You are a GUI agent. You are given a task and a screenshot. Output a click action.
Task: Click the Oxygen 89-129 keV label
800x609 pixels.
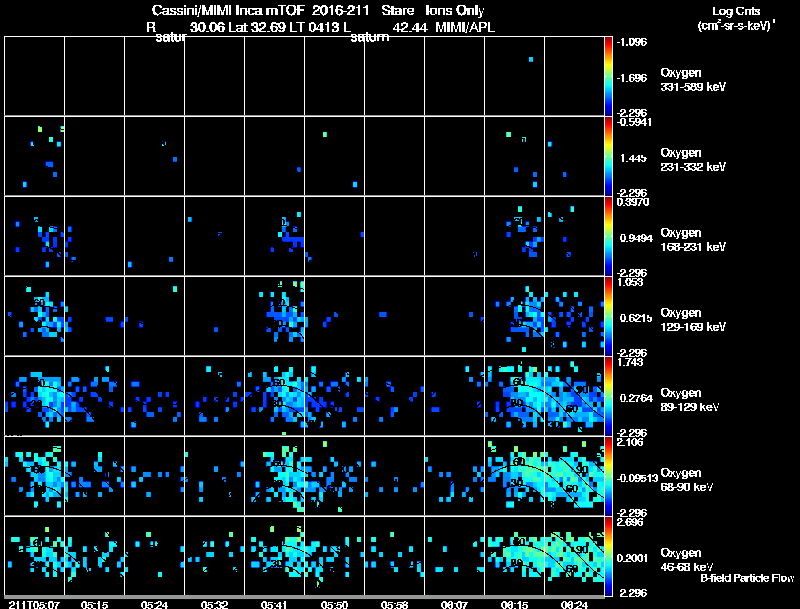690,400
